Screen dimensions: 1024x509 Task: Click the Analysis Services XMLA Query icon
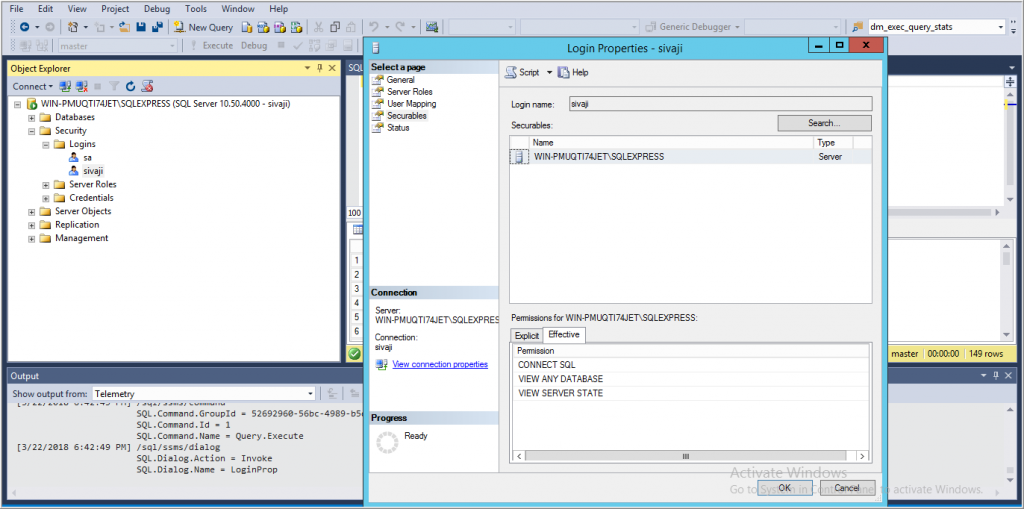coord(296,27)
